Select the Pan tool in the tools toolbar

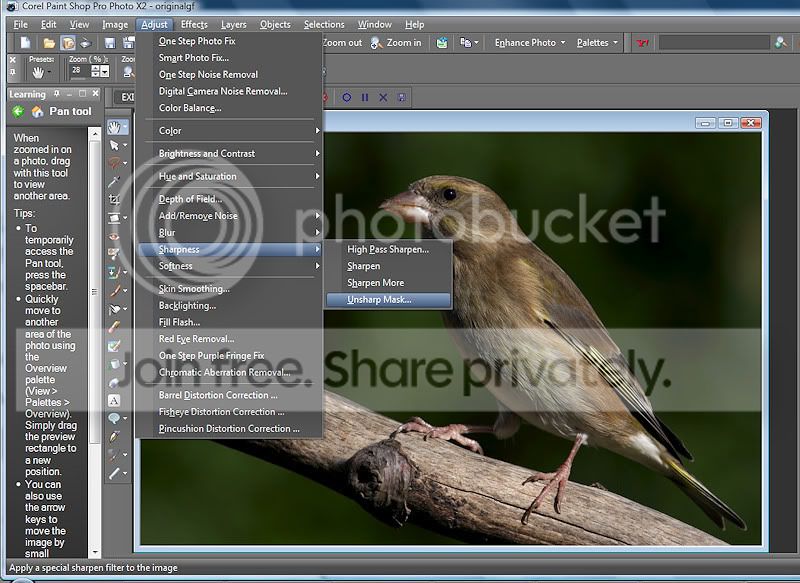pyautogui.click(x=115, y=127)
